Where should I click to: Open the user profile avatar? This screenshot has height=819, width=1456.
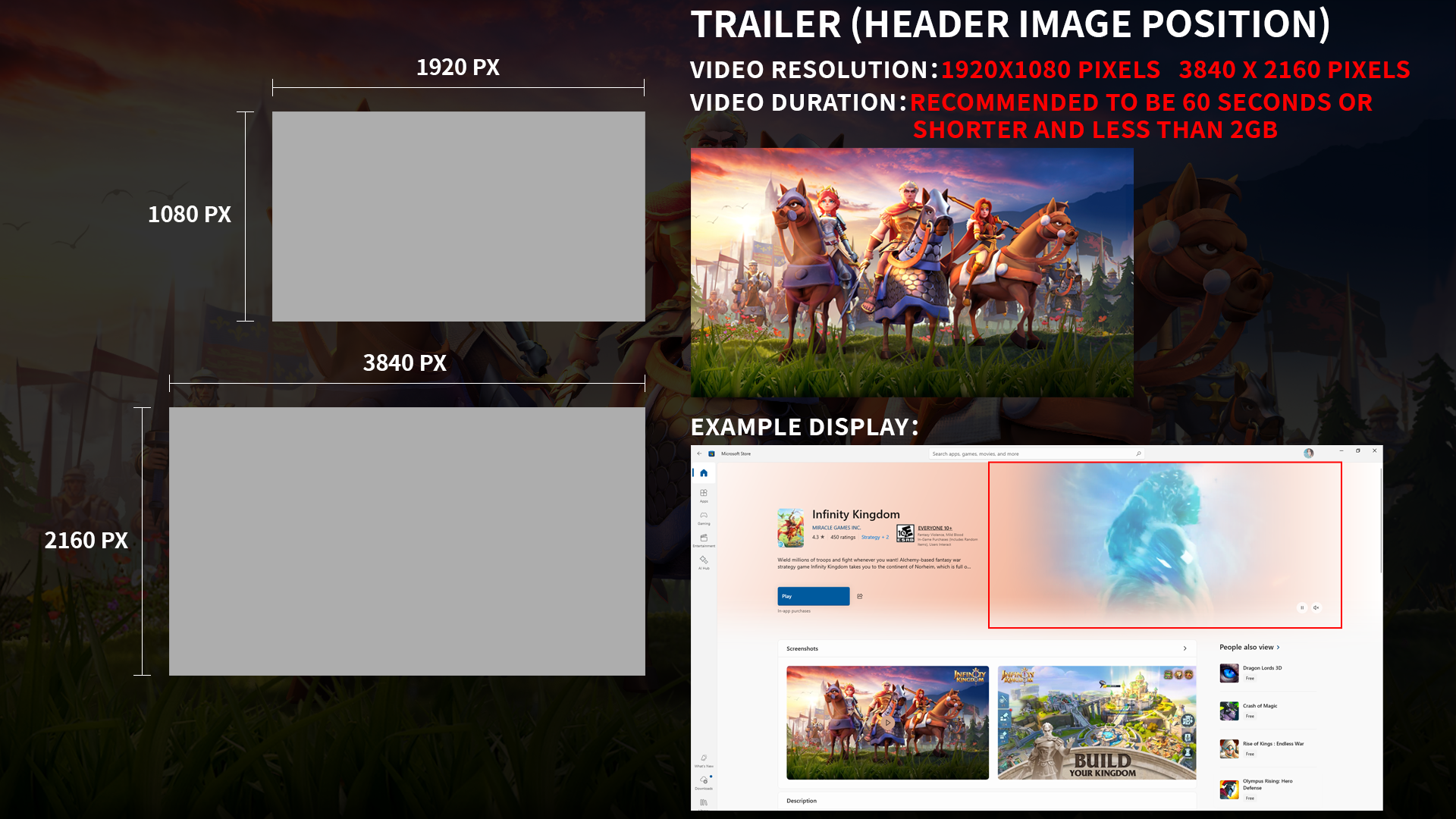1308,453
